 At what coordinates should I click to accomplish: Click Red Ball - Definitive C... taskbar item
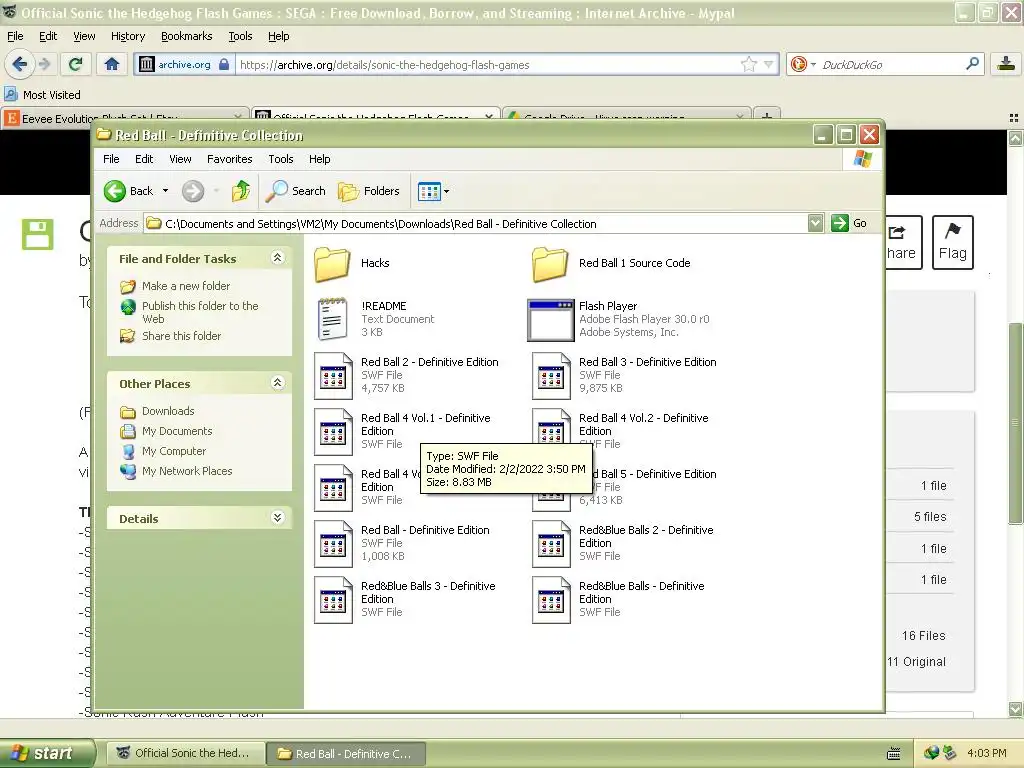click(x=346, y=753)
